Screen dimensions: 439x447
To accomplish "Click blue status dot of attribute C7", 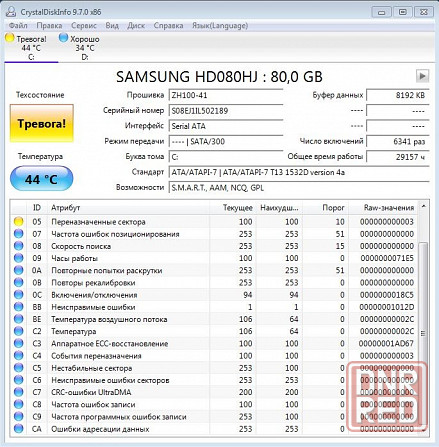I will click(x=19, y=392).
